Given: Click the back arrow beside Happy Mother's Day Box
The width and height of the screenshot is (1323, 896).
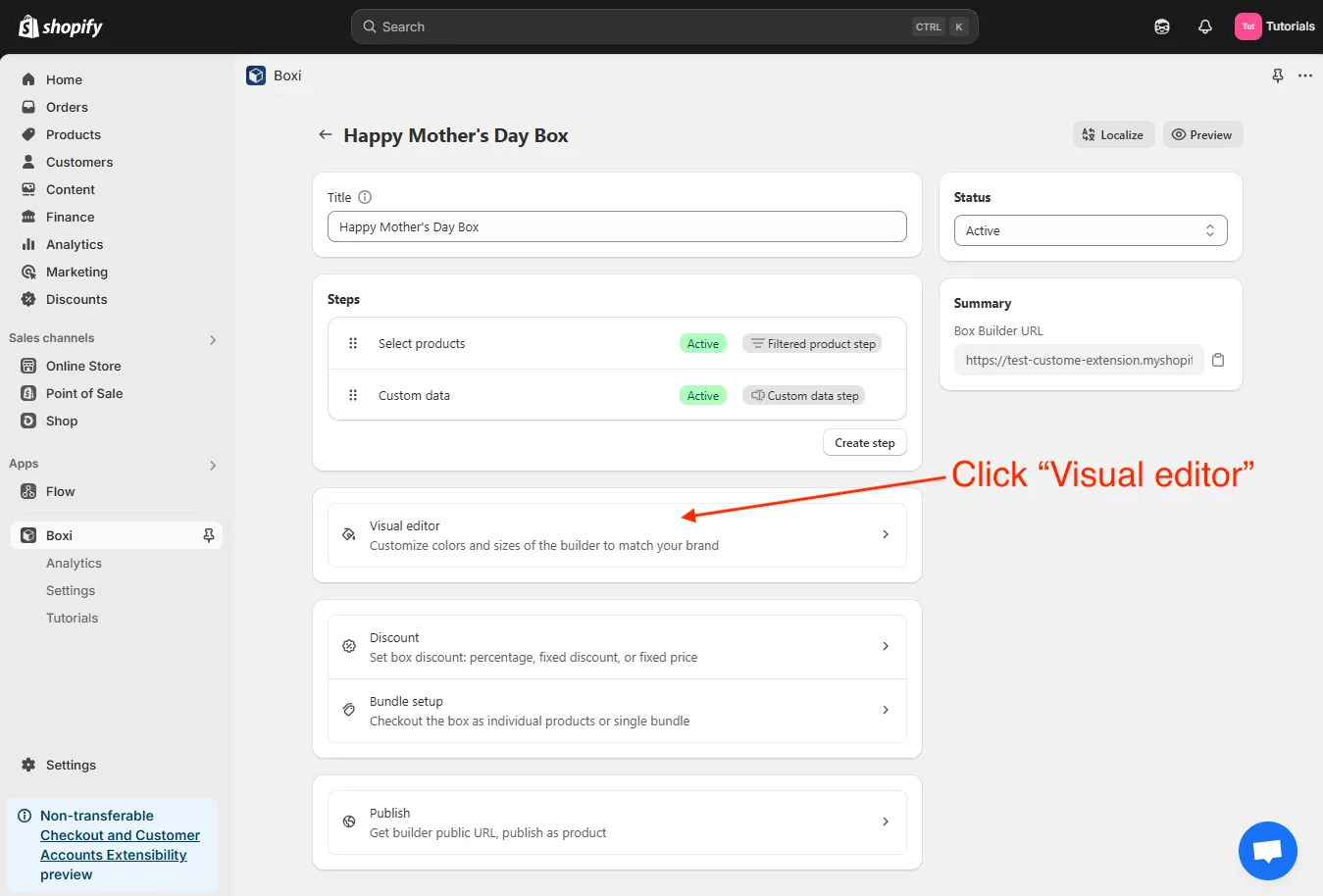Looking at the screenshot, I should [x=325, y=135].
